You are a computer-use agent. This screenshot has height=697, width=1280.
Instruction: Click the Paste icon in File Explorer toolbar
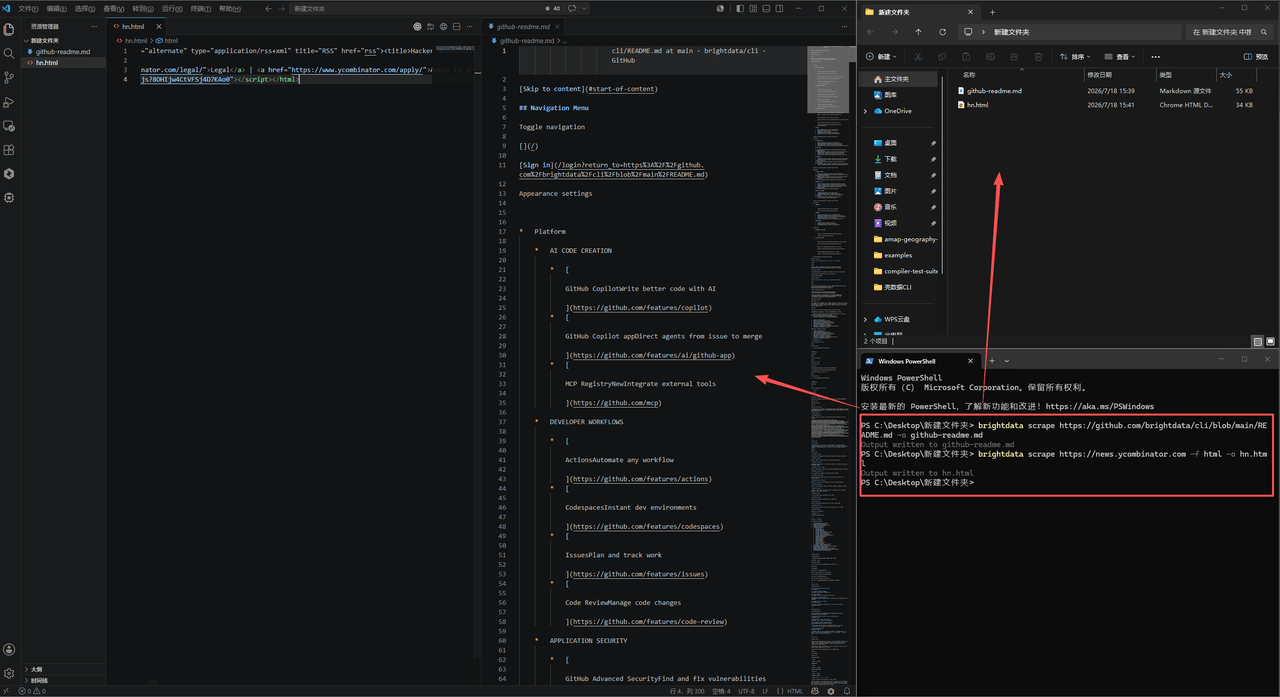[x=966, y=57]
